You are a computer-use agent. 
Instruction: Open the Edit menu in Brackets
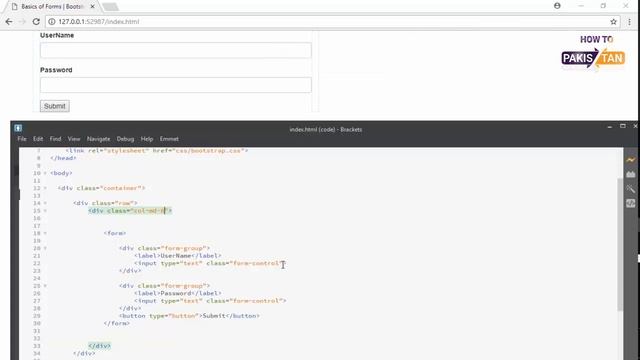point(38,139)
